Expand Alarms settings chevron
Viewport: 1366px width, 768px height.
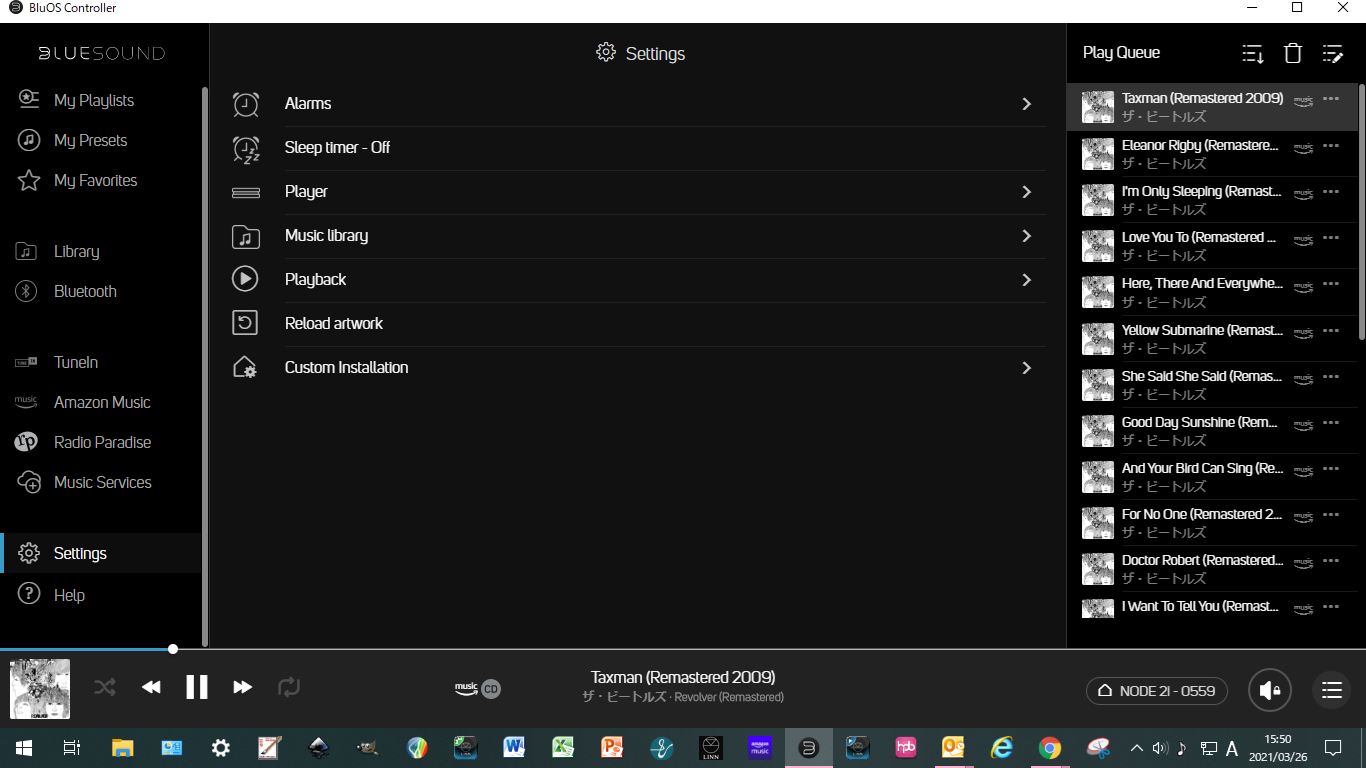[x=1026, y=104]
